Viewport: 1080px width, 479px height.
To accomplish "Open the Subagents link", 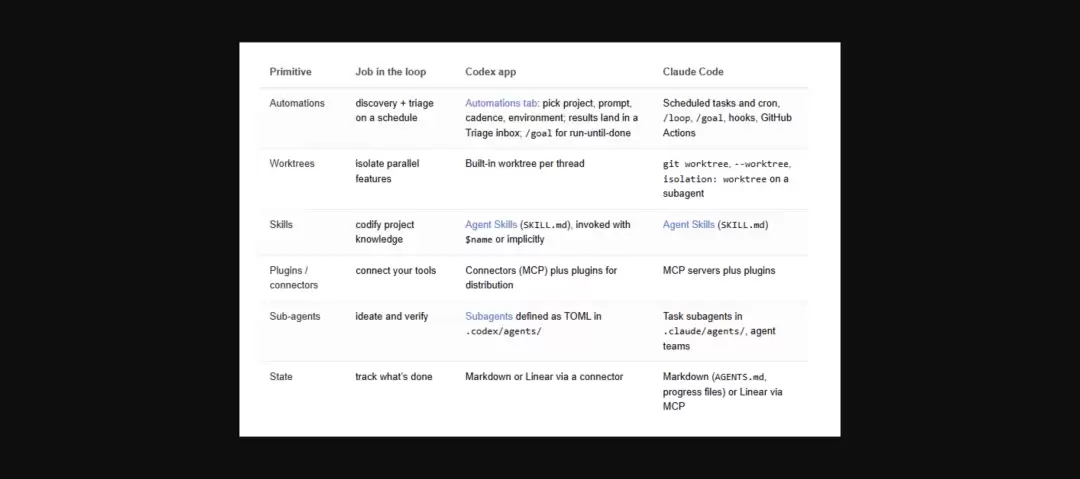I will coord(489,316).
